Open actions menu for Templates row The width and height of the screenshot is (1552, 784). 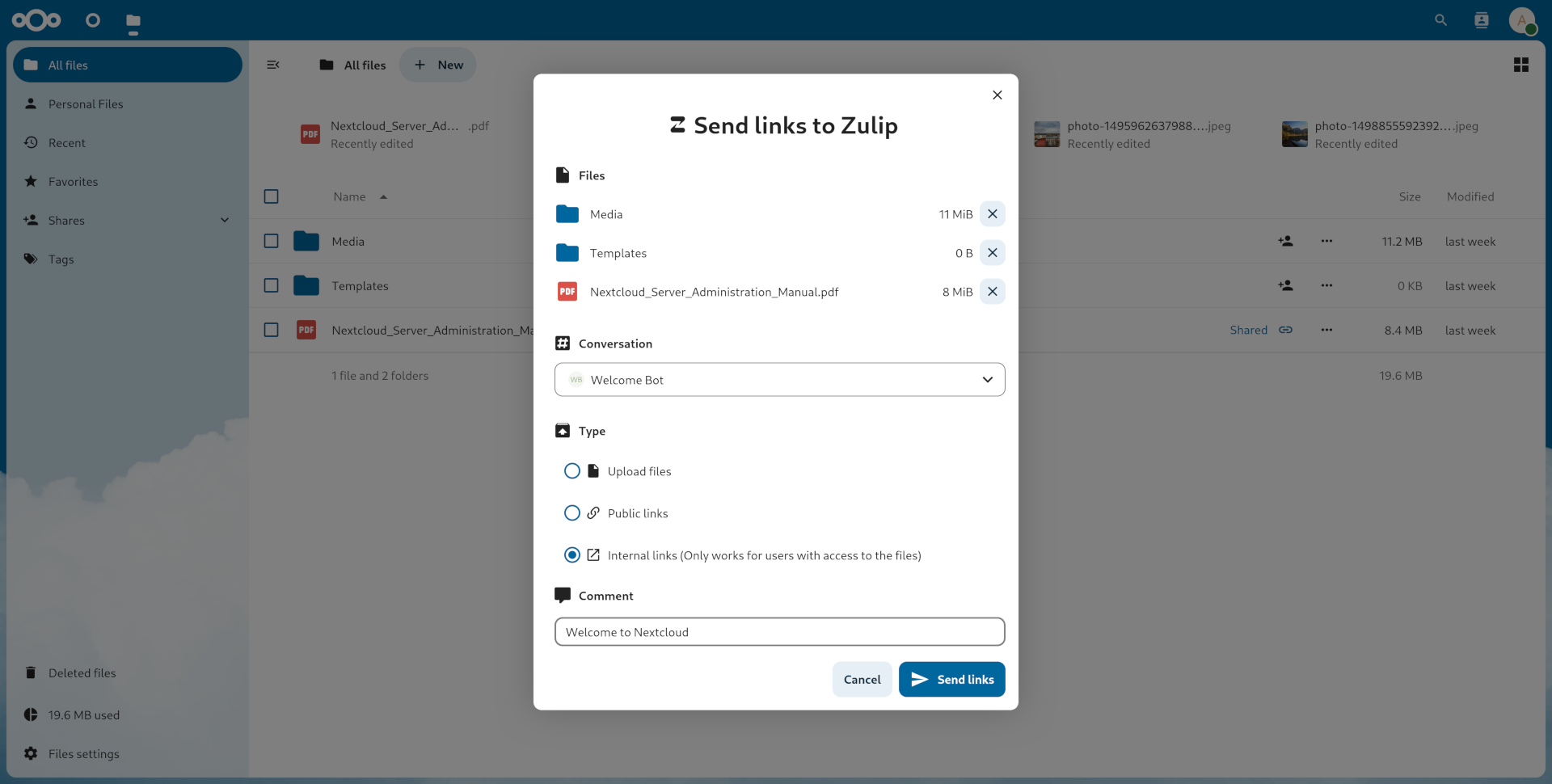[1326, 285]
